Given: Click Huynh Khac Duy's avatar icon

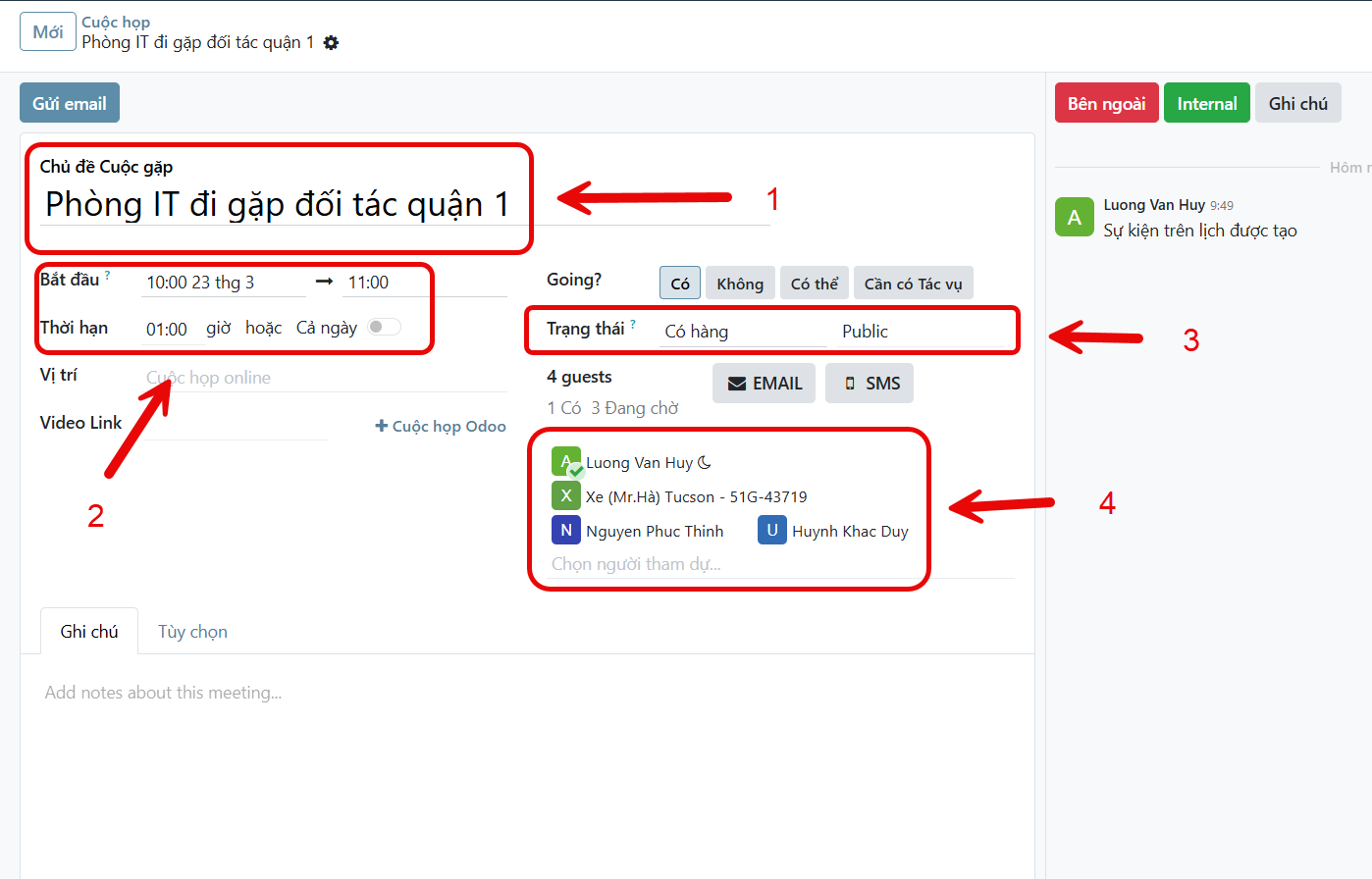Looking at the screenshot, I should pos(772,531).
